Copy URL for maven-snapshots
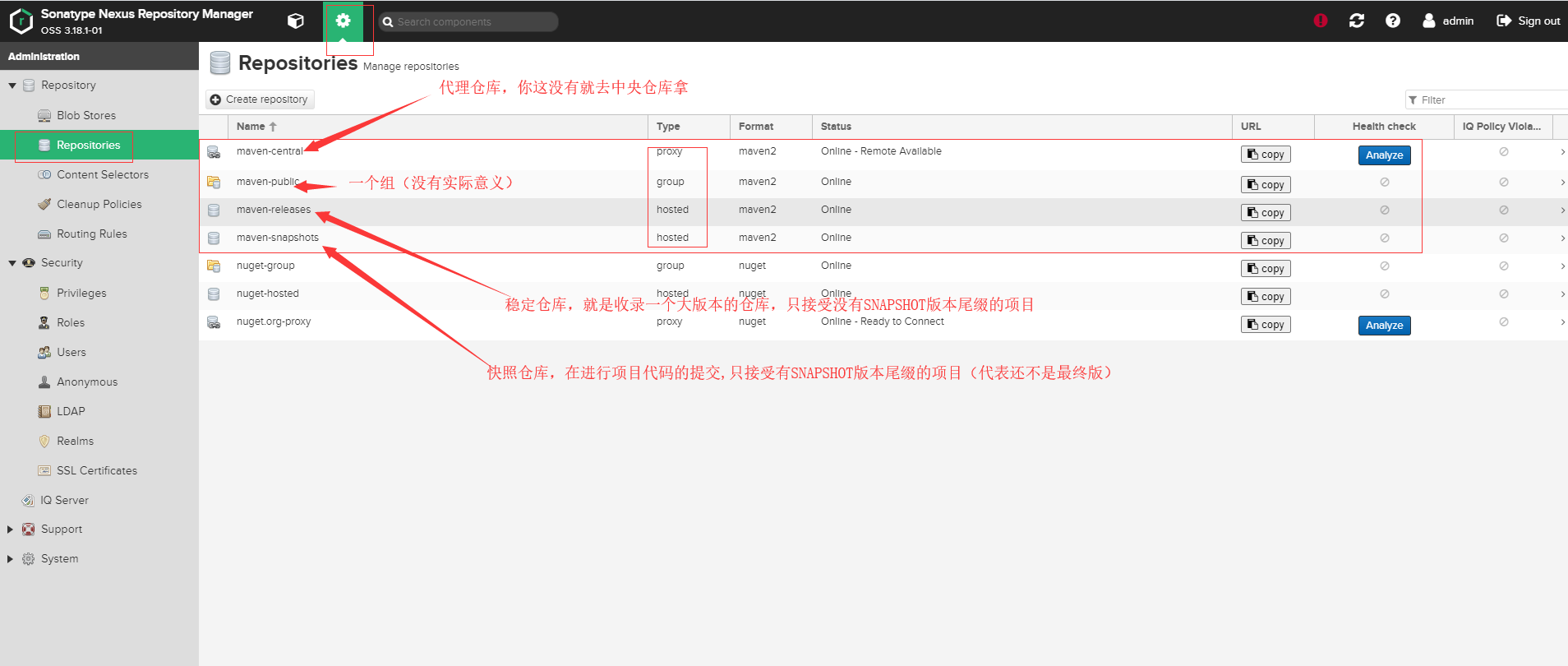 (x=1266, y=241)
